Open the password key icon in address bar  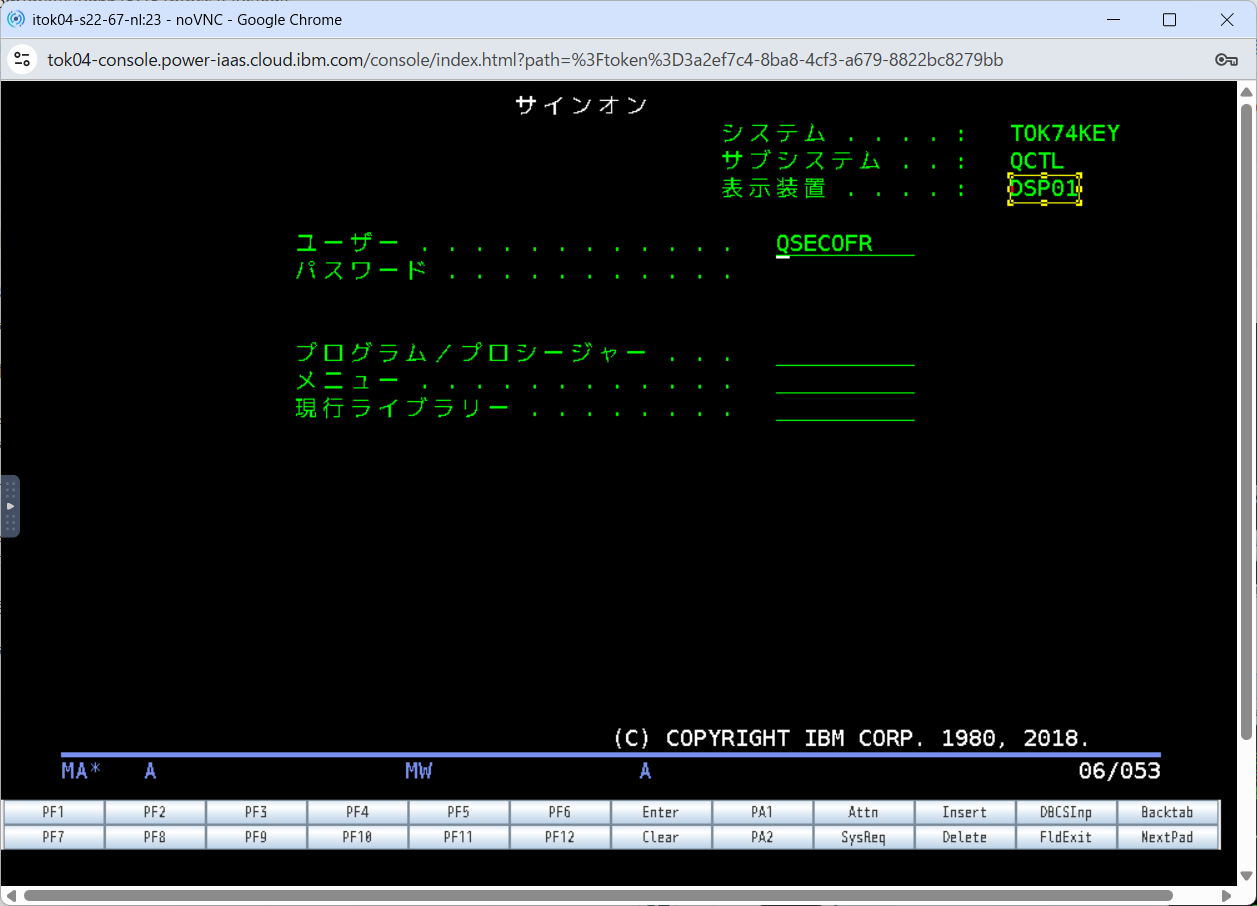point(1226,60)
